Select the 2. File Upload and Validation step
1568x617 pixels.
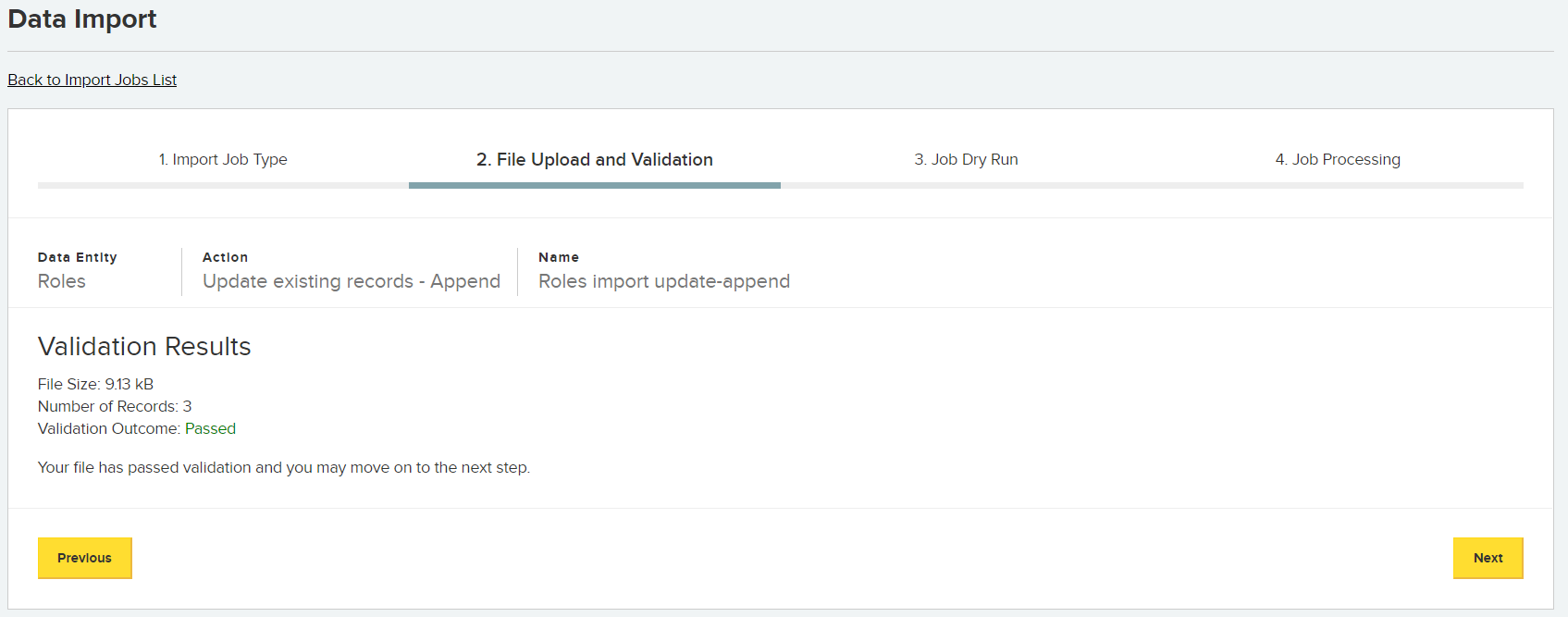tap(595, 159)
